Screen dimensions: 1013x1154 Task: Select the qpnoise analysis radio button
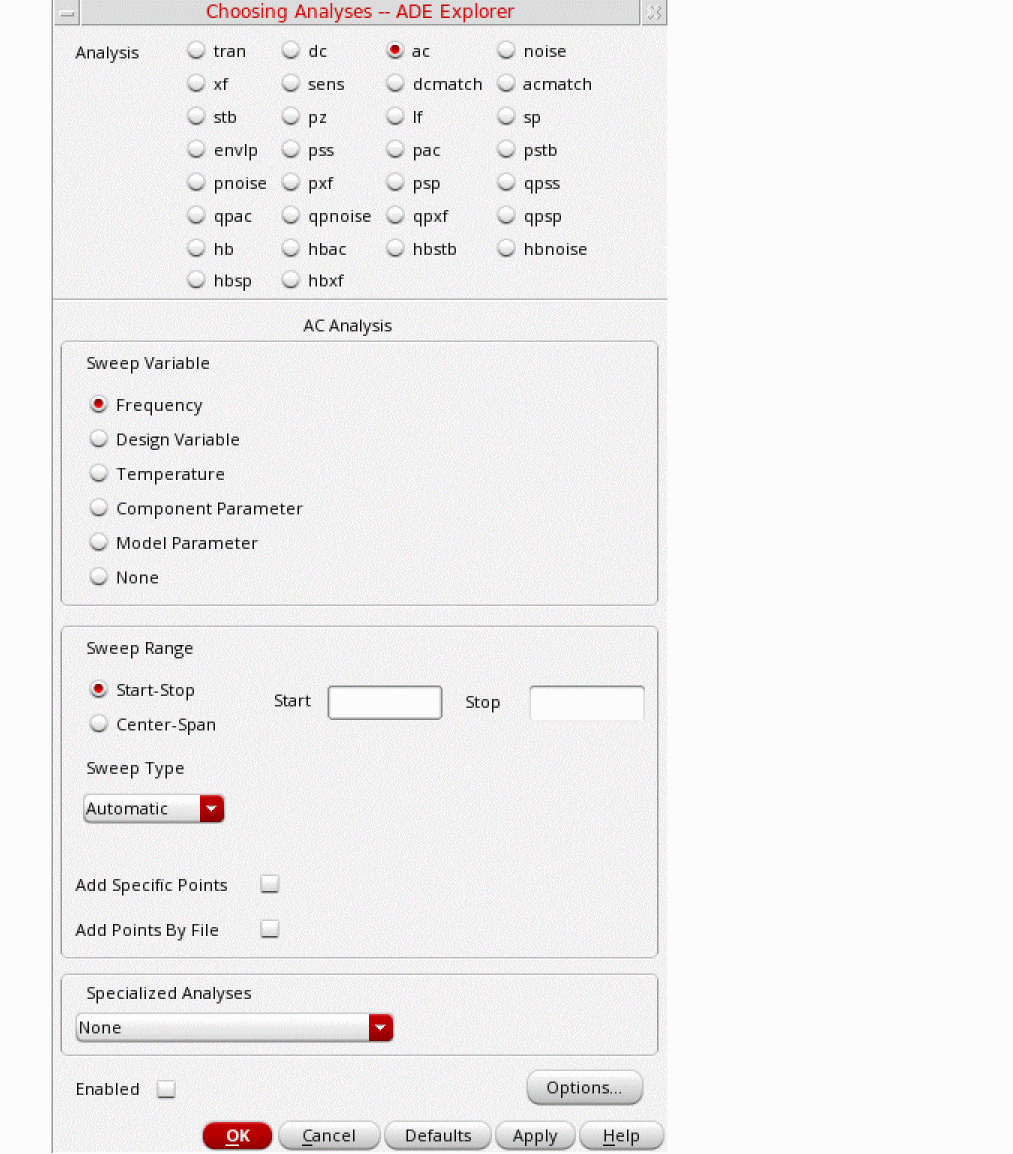pos(291,216)
